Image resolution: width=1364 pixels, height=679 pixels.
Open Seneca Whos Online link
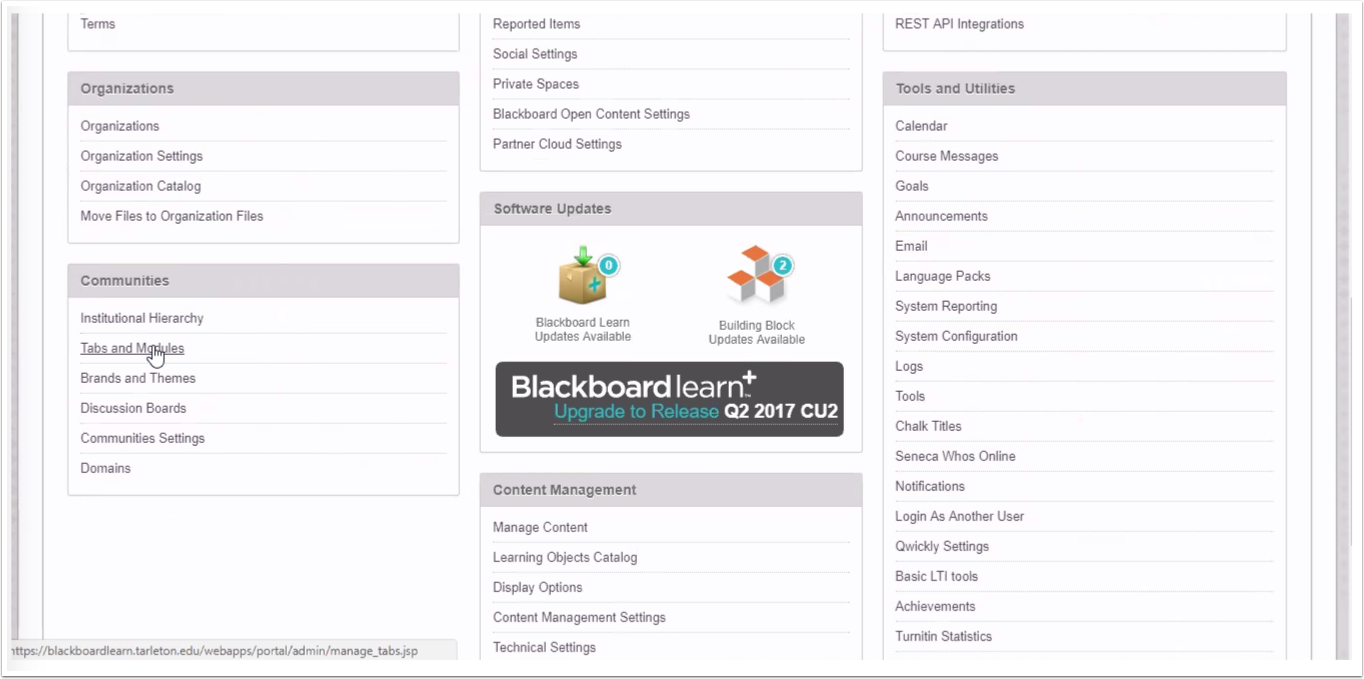pos(955,456)
